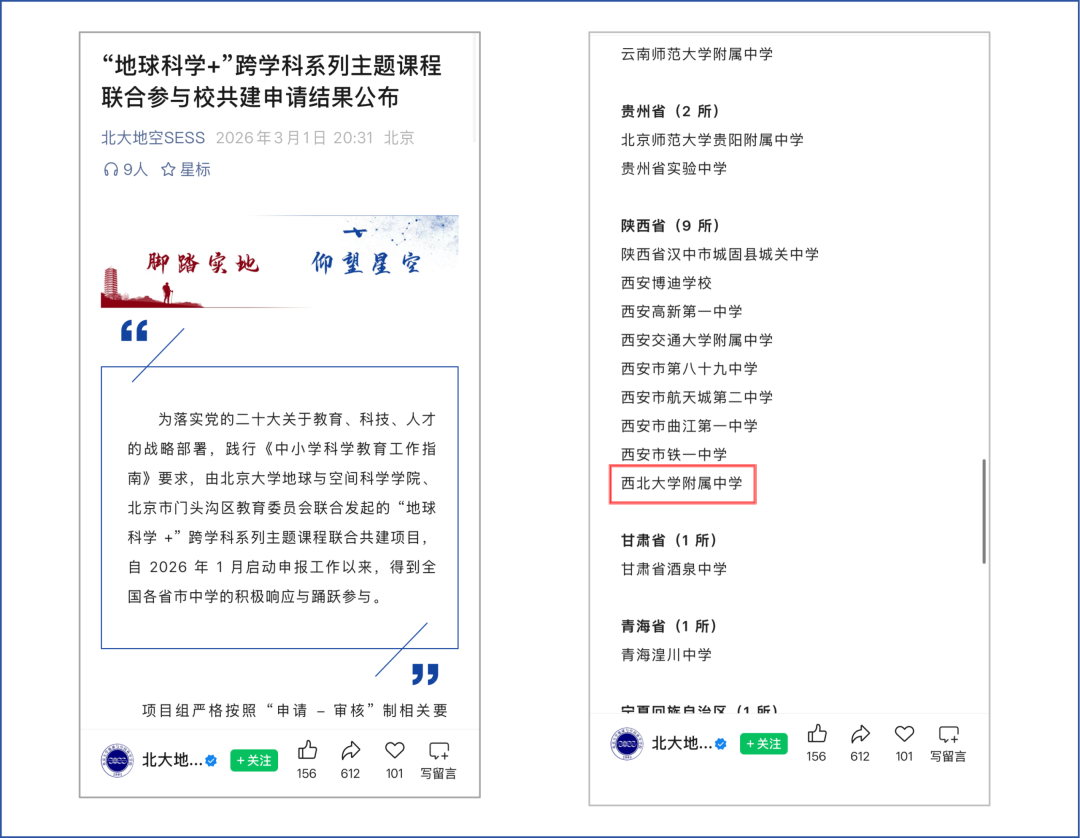Open the 北大地空SESS author name link

point(152,138)
